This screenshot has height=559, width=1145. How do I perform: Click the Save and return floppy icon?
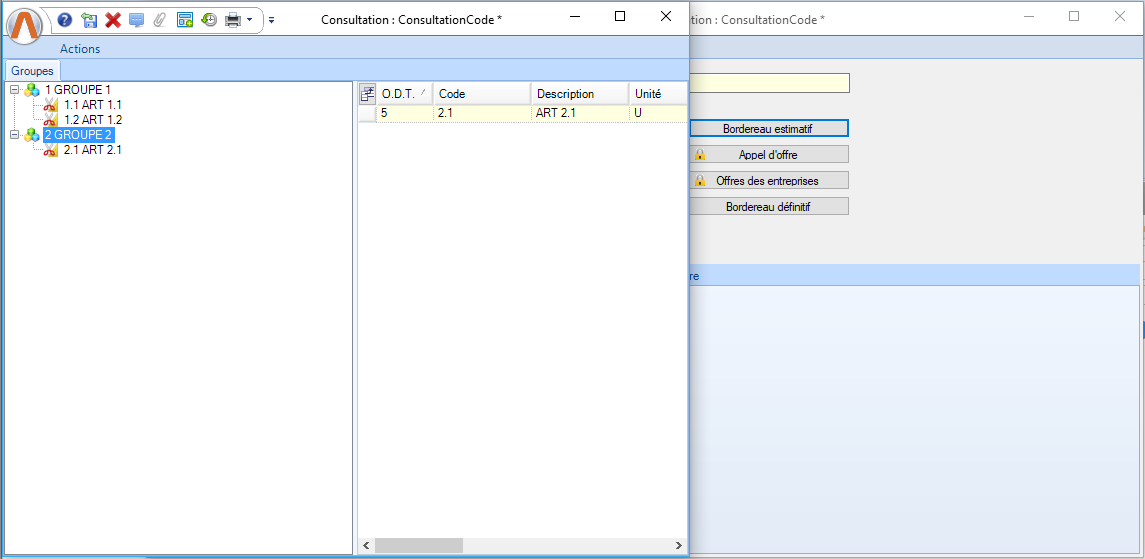[x=89, y=19]
